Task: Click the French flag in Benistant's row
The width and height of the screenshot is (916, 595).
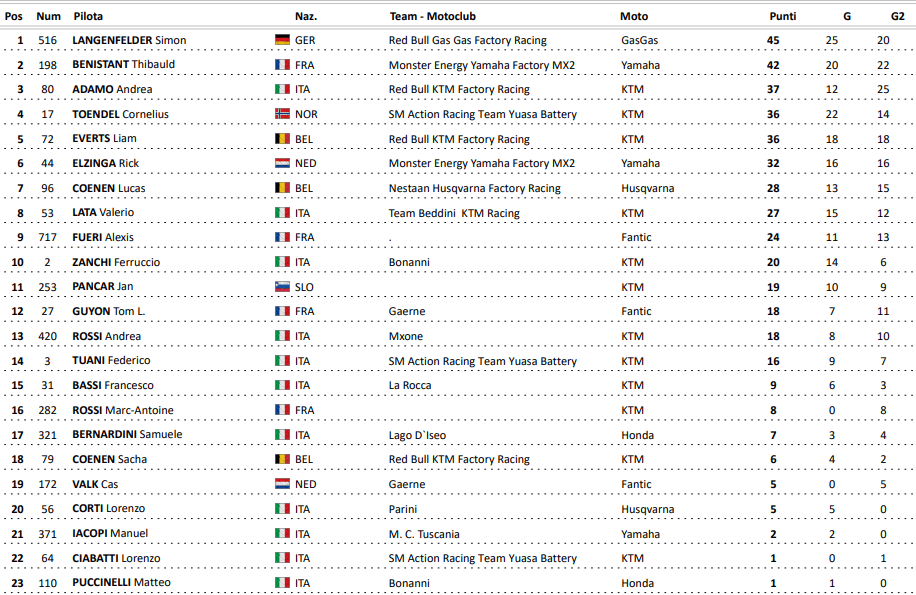Action: coord(282,65)
